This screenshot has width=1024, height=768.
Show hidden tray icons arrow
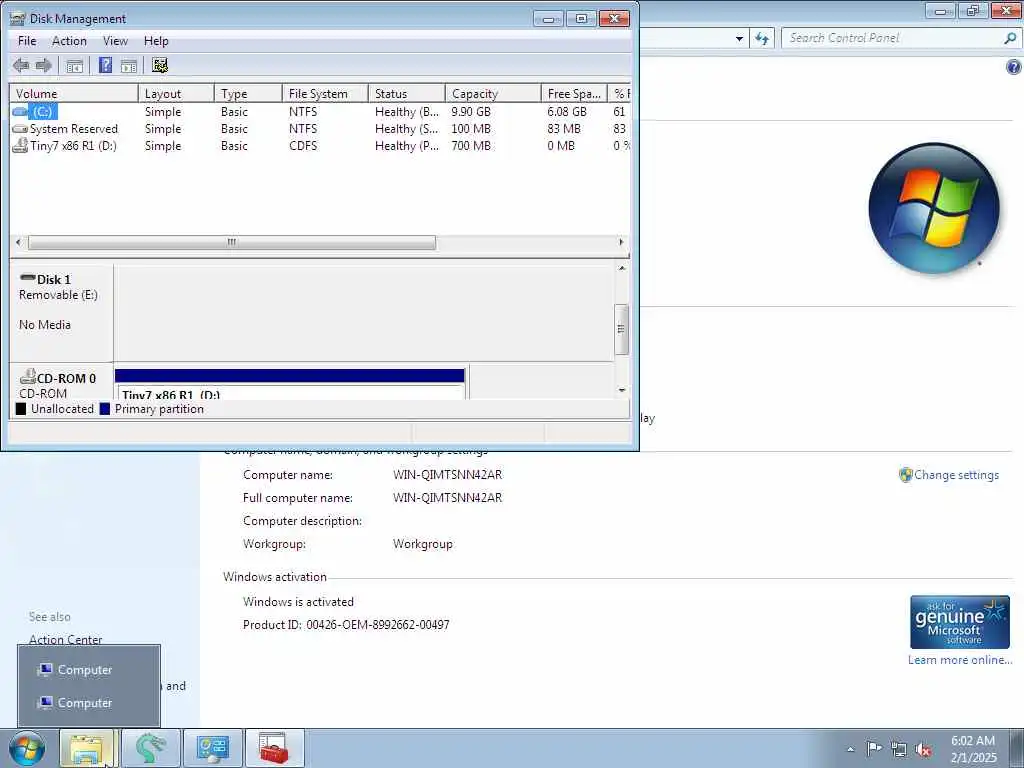pos(850,749)
